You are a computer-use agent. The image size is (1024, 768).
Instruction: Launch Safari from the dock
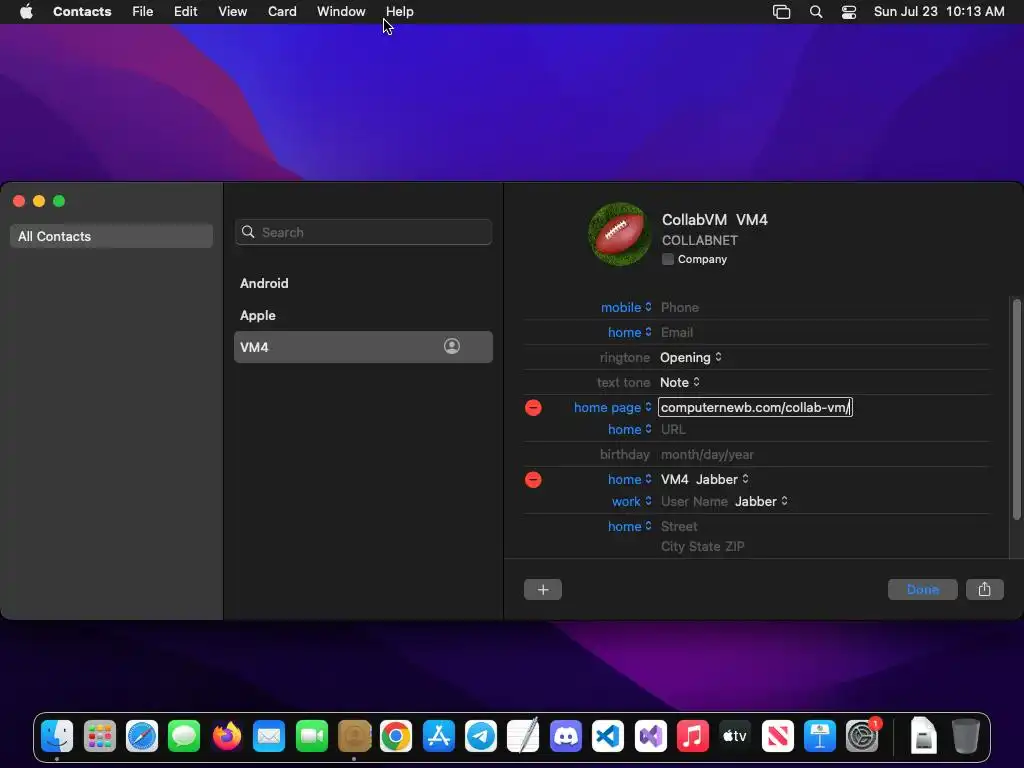pos(142,736)
